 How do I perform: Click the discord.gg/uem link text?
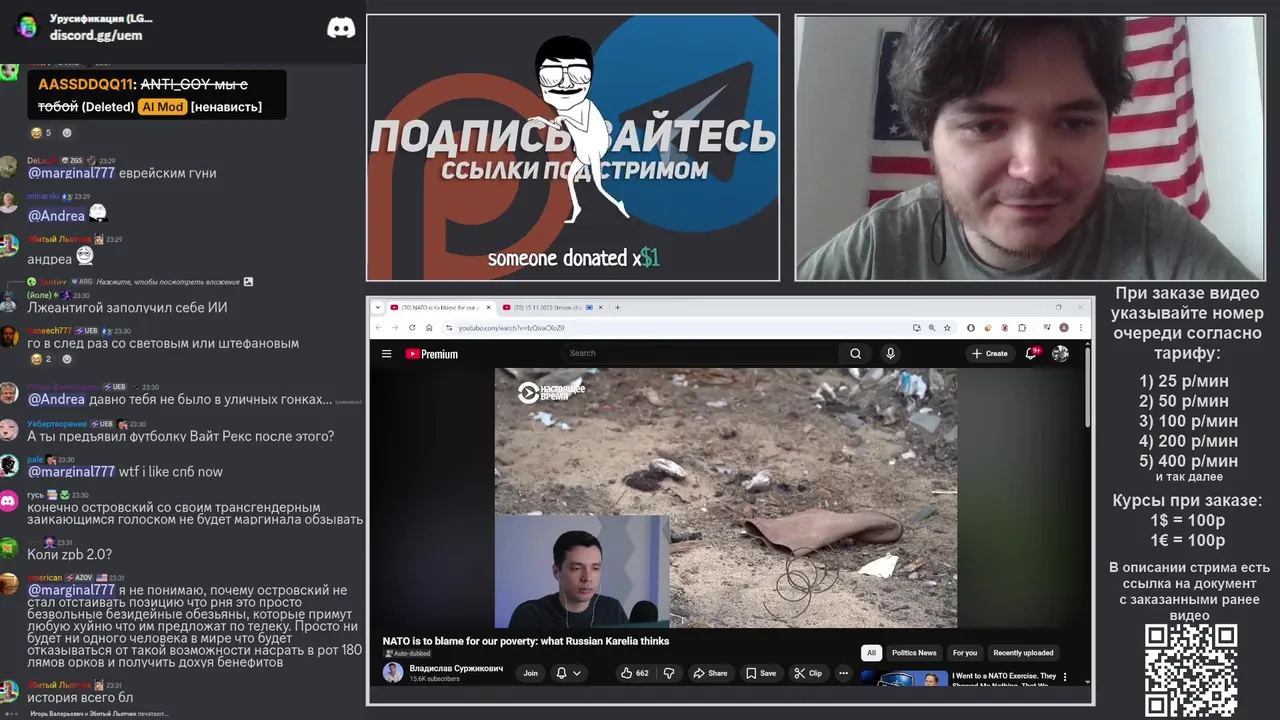[96, 35]
